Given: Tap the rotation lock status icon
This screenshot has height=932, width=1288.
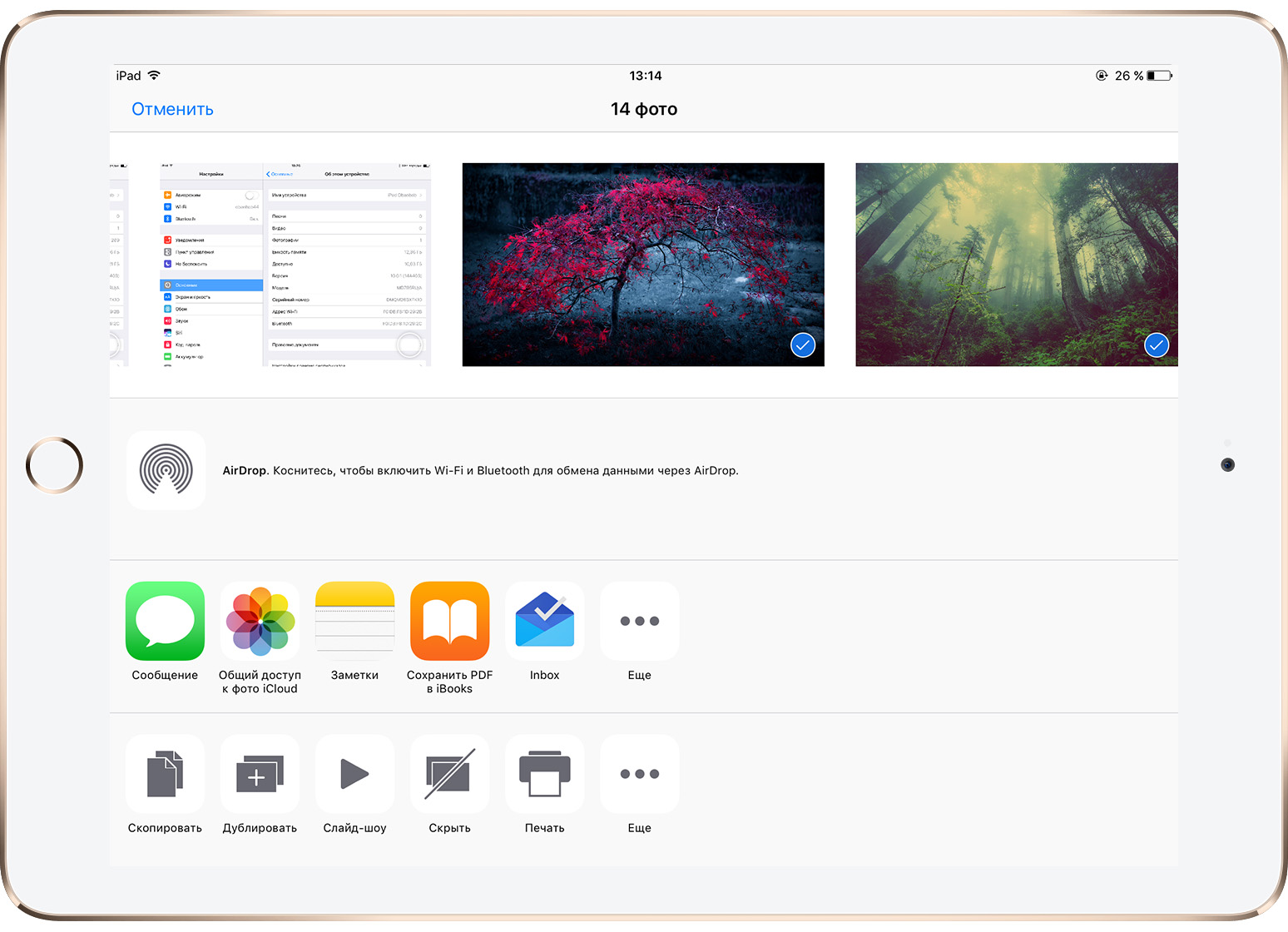Looking at the screenshot, I should click(x=1102, y=76).
